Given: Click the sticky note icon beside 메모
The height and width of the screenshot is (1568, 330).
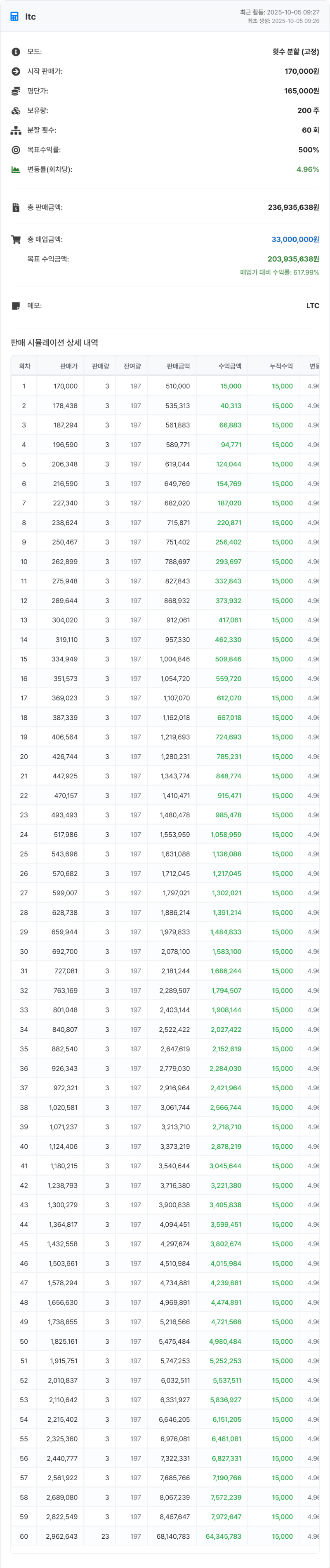Looking at the screenshot, I should 16,305.
